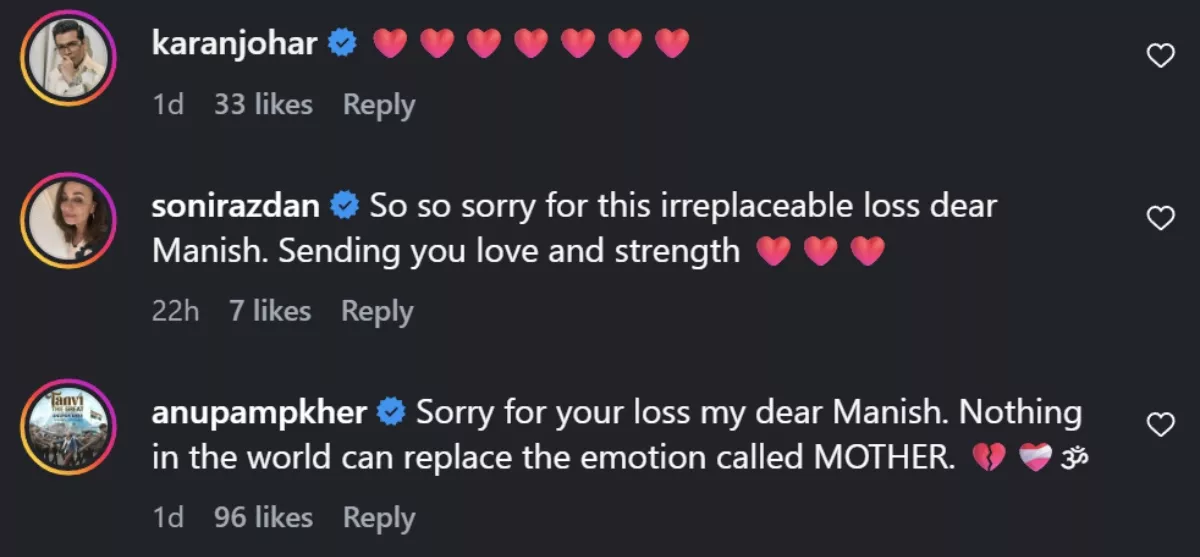Click the 1d timestamp on anupampkher's comment
This screenshot has height=557, width=1200.
pyautogui.click(x=168, y=518)
